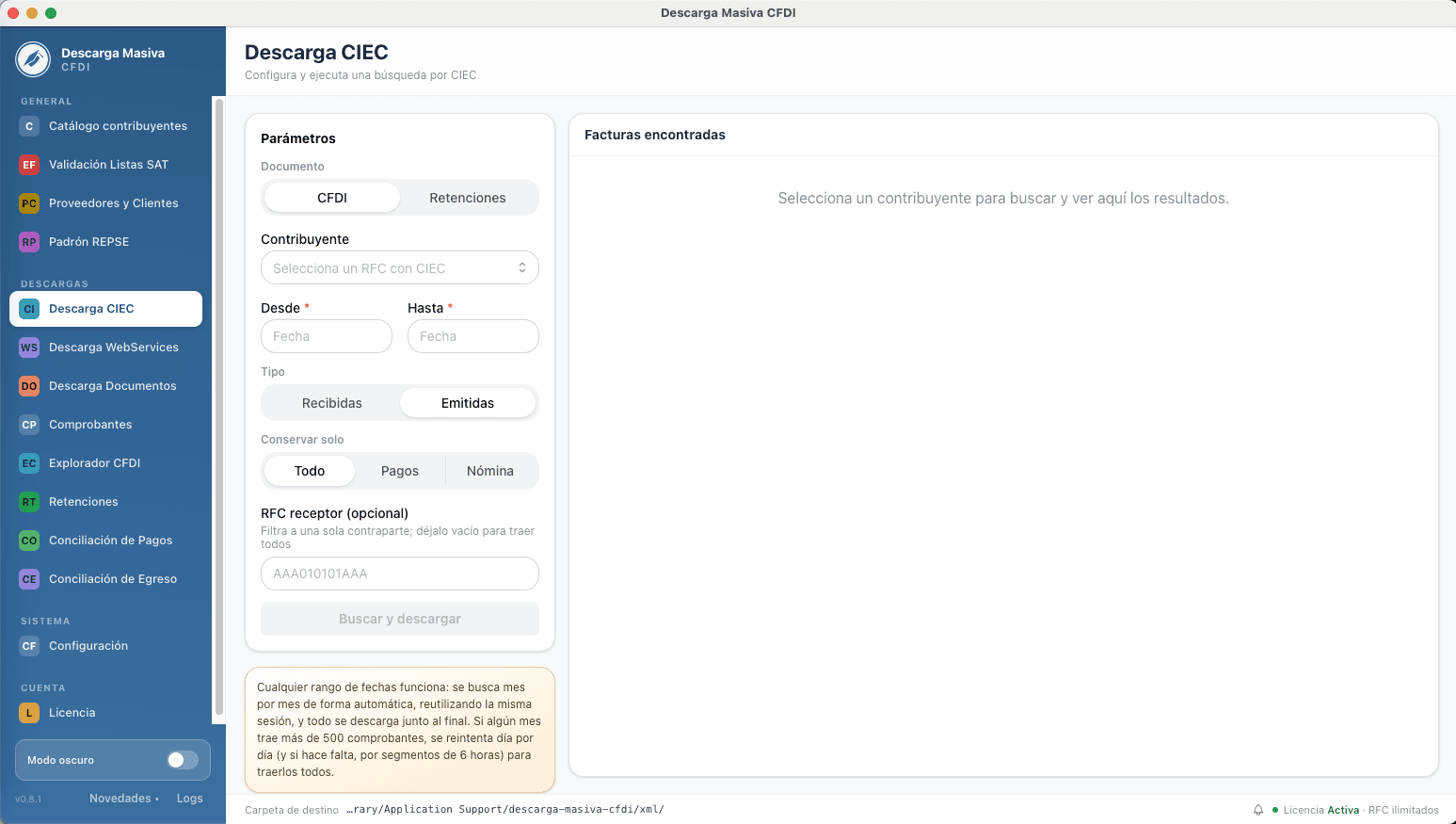
Task: Open Conciliación de Pagos section
Action: [x=105, y=541]
